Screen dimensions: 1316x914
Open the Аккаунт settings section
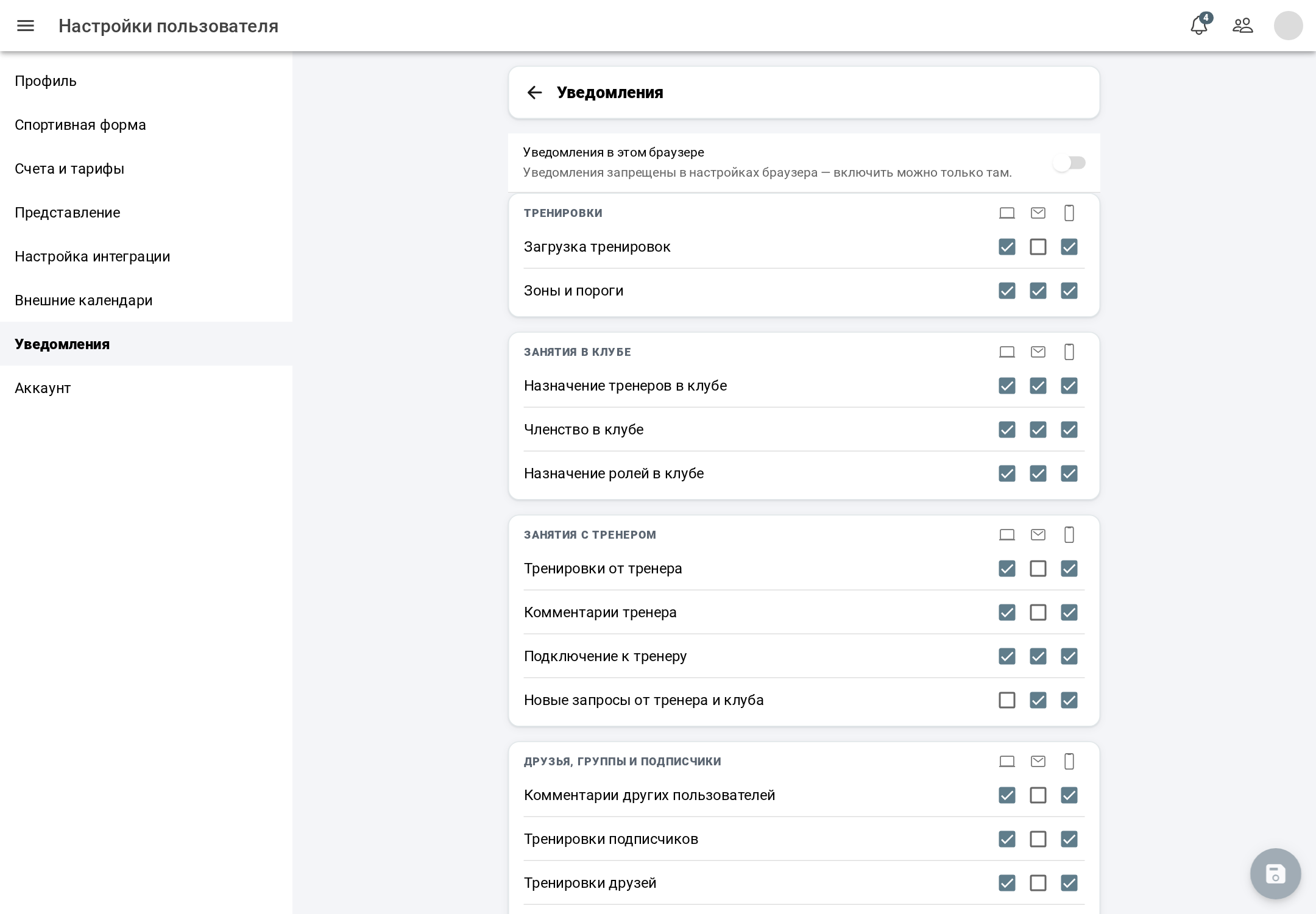(x=146, y=388)
